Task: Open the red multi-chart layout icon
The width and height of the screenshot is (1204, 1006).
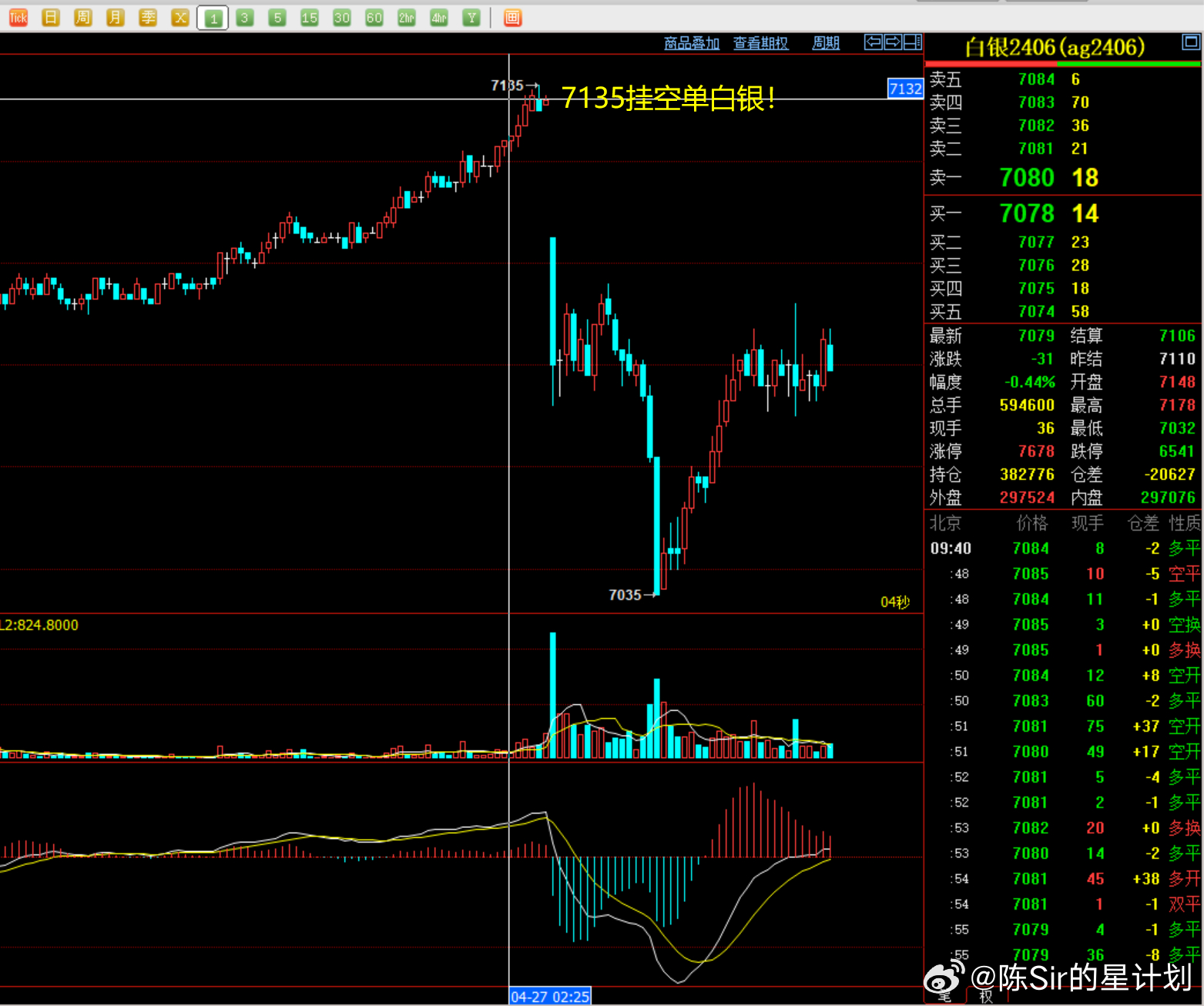Action: [512, 18]
